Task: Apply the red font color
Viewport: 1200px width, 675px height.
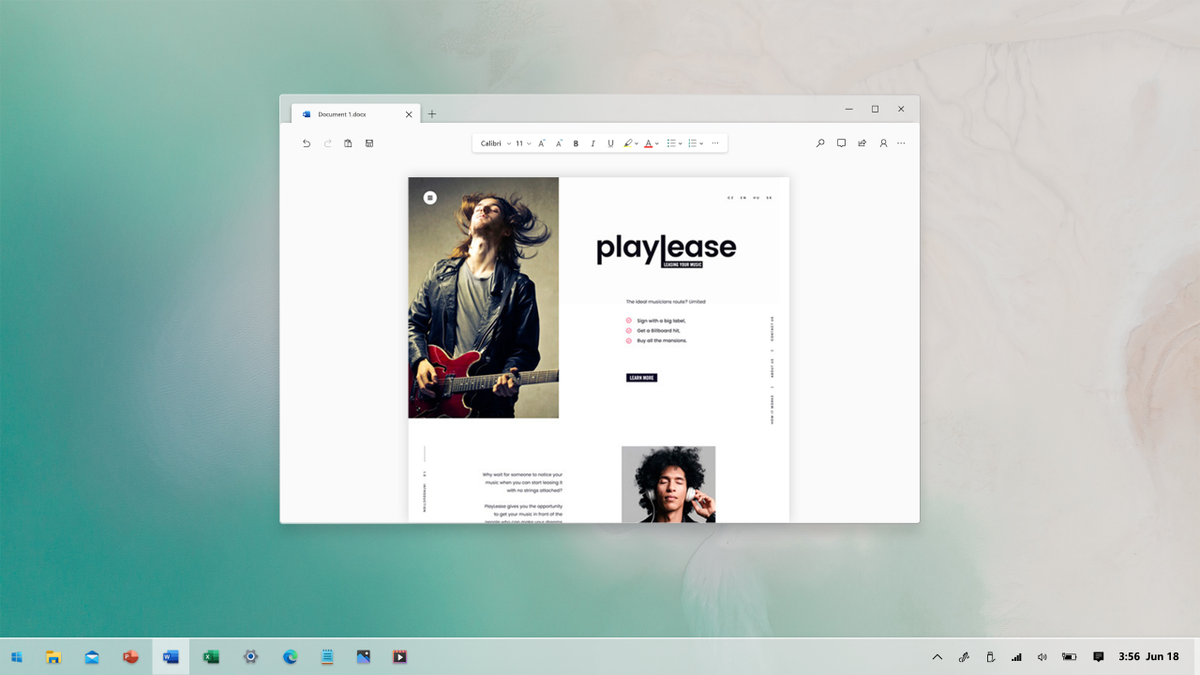Action: [648, 144]
